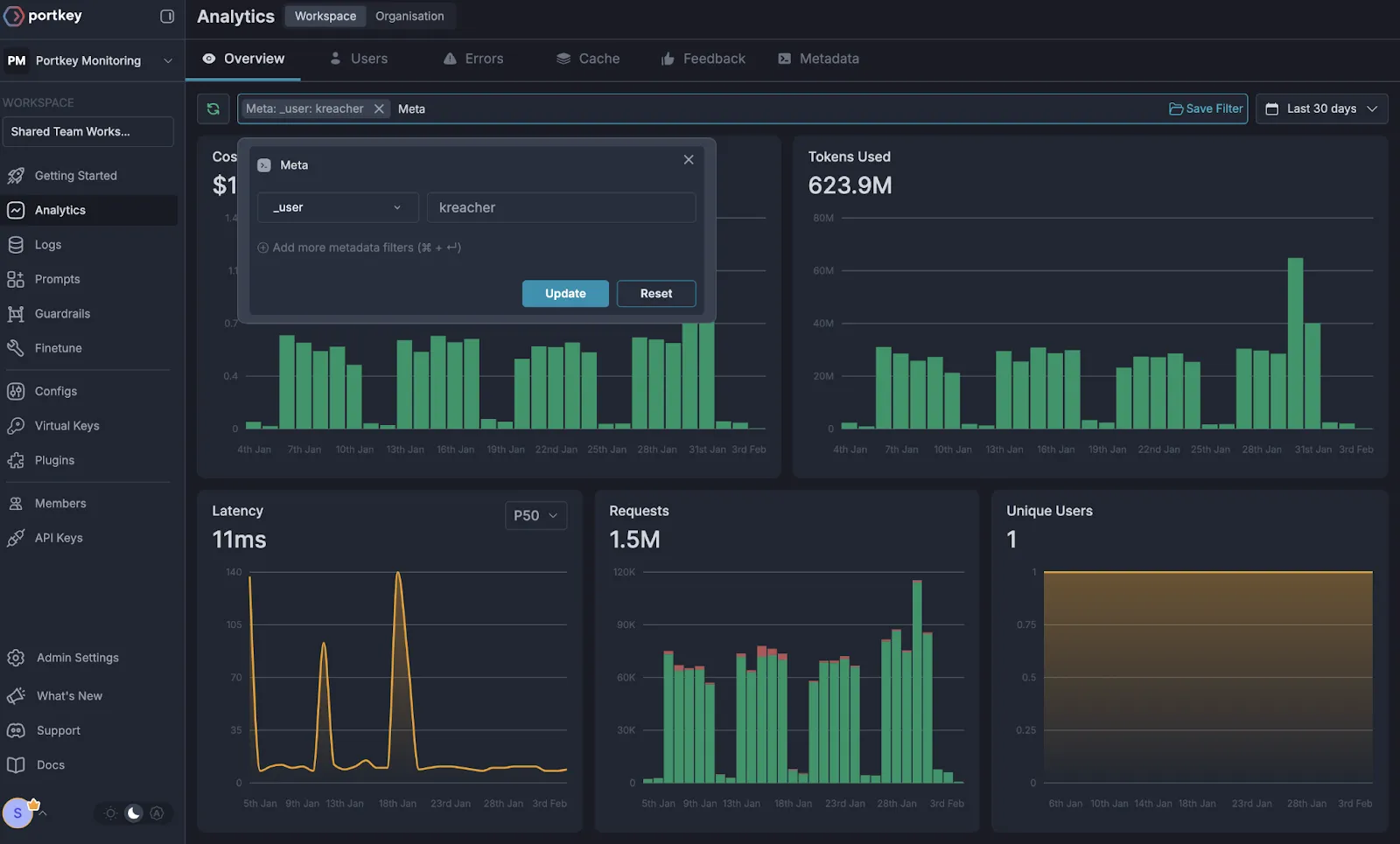The width and height of the screenshot is (1400, 844).
Task: Open the Plugins section
Action: pos(53,459)
